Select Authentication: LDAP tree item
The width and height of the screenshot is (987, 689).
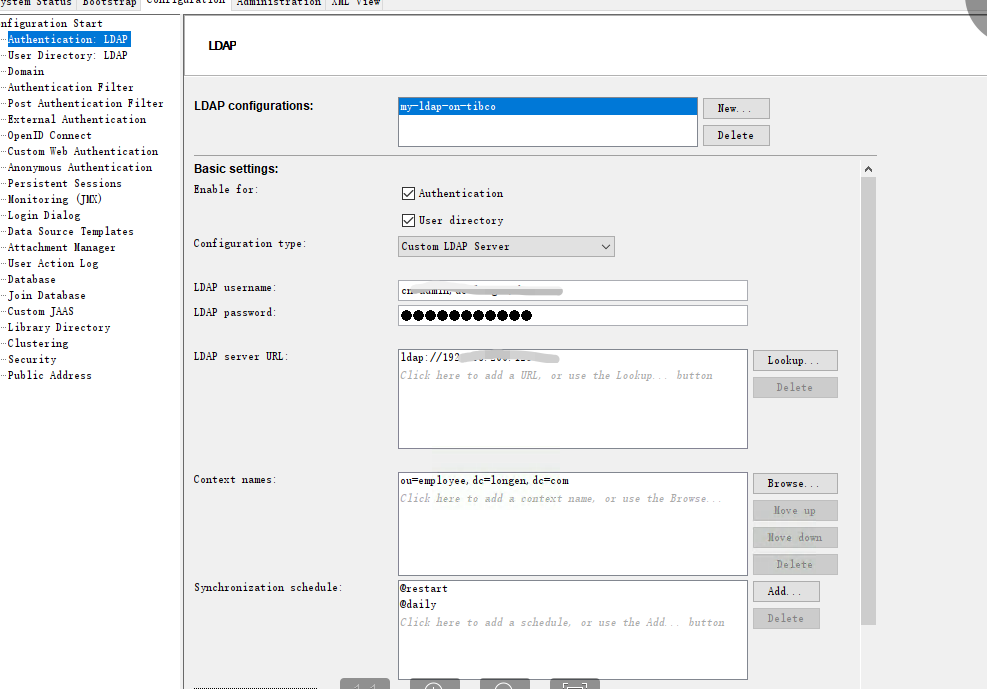point(68,39)
